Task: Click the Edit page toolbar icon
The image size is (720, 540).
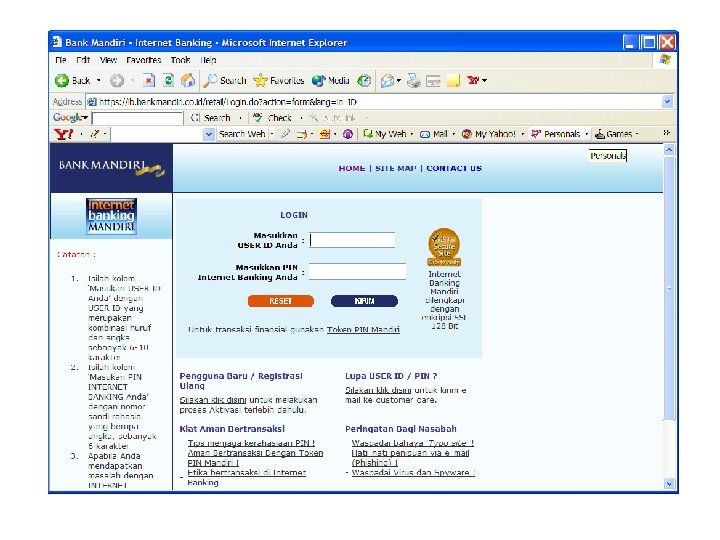Action: point(433,81)
